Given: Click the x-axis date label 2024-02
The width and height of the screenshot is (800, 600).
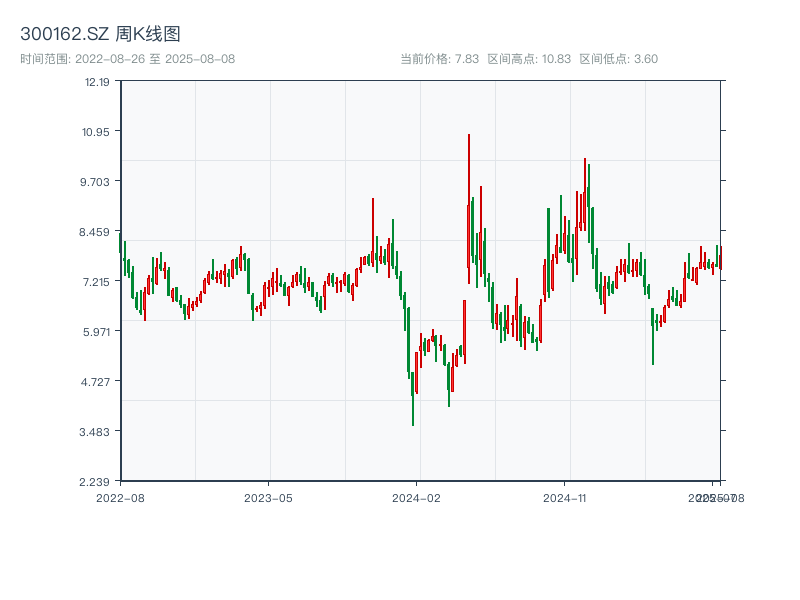Looking at the screenshot, I should (416, 498).
